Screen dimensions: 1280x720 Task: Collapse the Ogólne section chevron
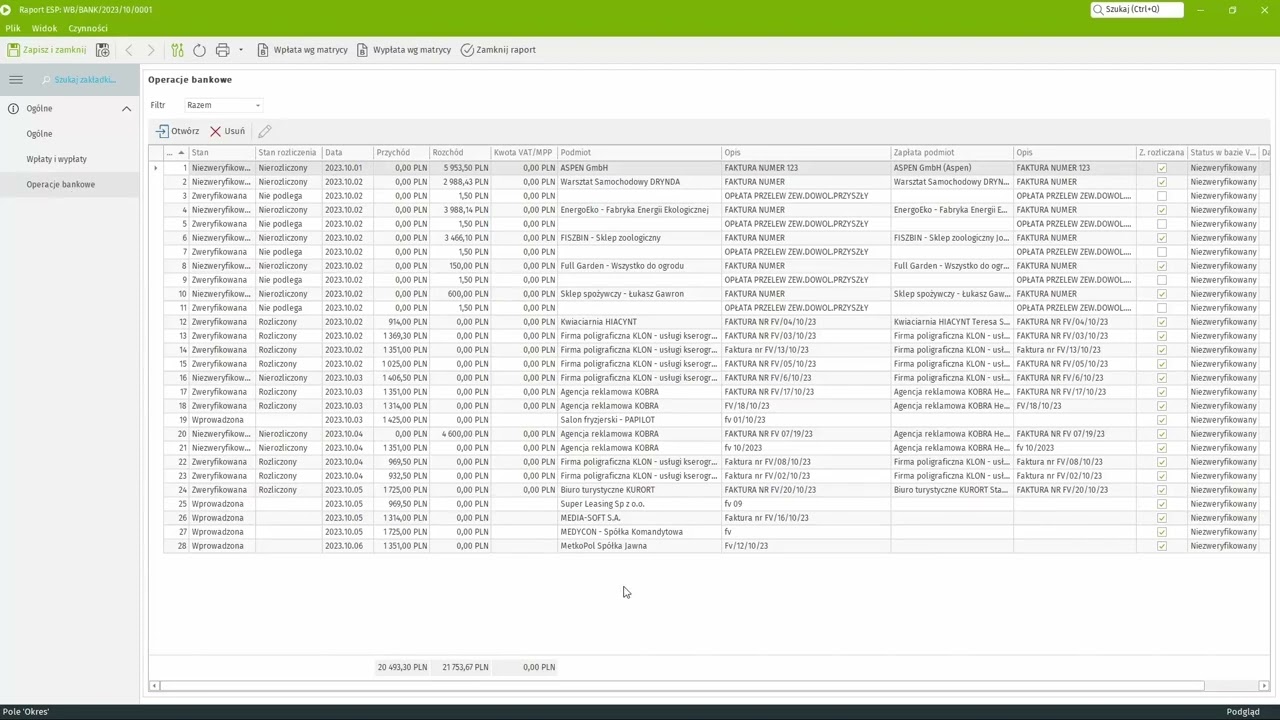[126, 108]
